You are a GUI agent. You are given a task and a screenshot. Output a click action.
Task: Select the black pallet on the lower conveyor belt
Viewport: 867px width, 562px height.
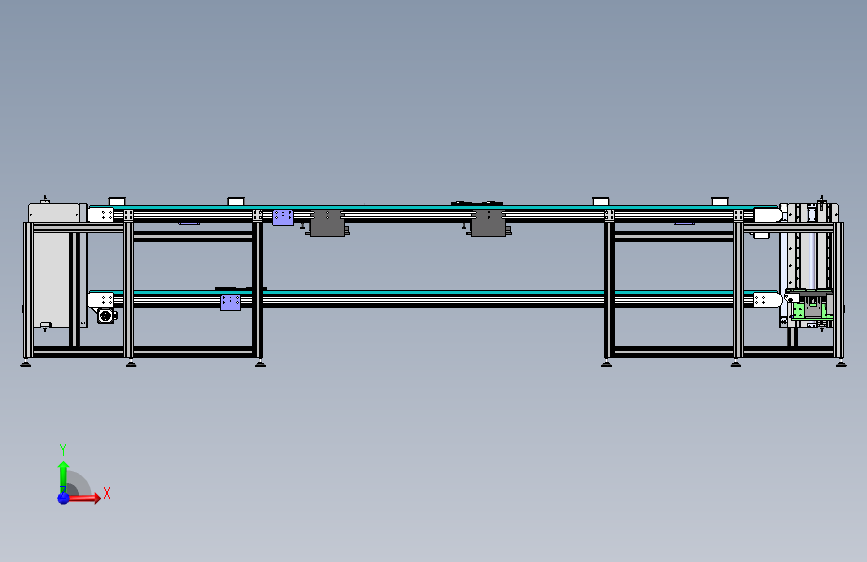pos(241,288)
